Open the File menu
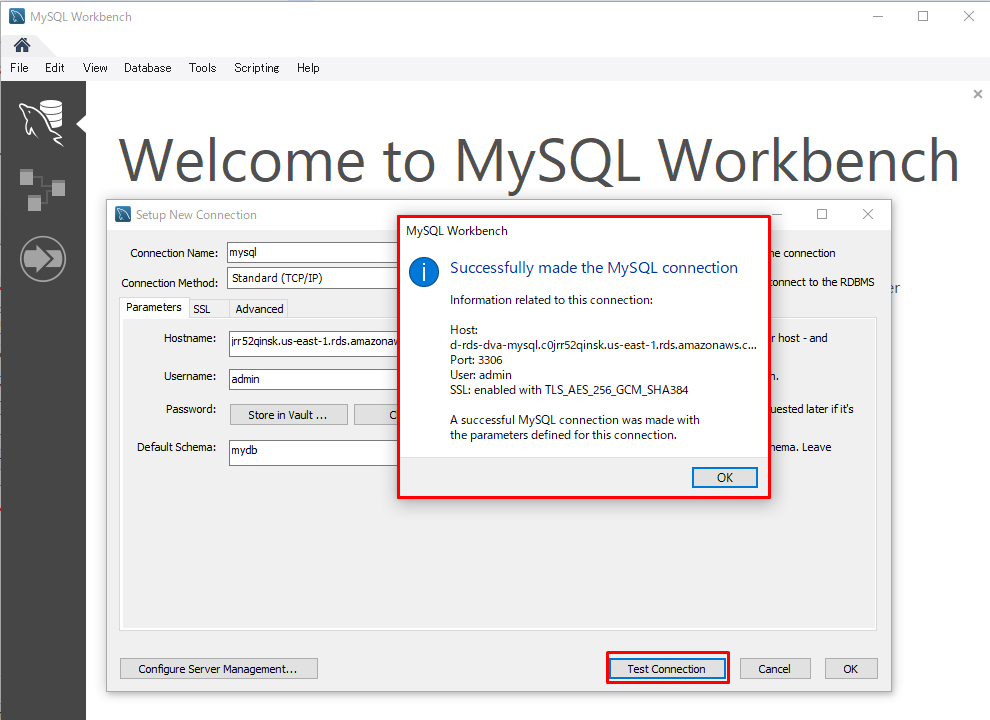The width and height of the screenshot is (990, 720). (x=19, y=68)
